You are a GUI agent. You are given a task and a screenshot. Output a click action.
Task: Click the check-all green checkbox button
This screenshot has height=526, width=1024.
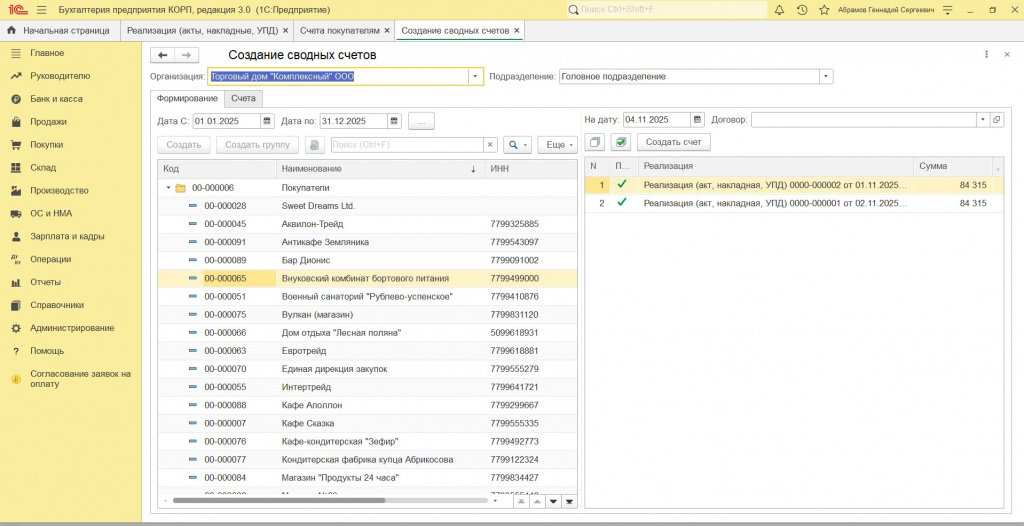click(621, 142)
